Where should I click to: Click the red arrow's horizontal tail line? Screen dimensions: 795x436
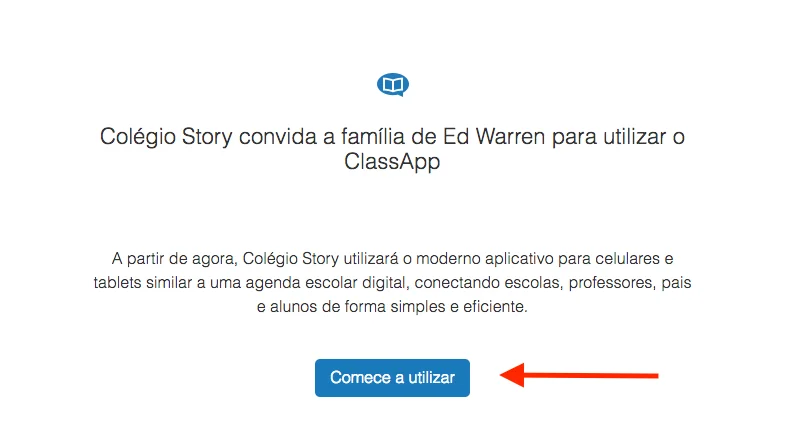coord(591,376)
